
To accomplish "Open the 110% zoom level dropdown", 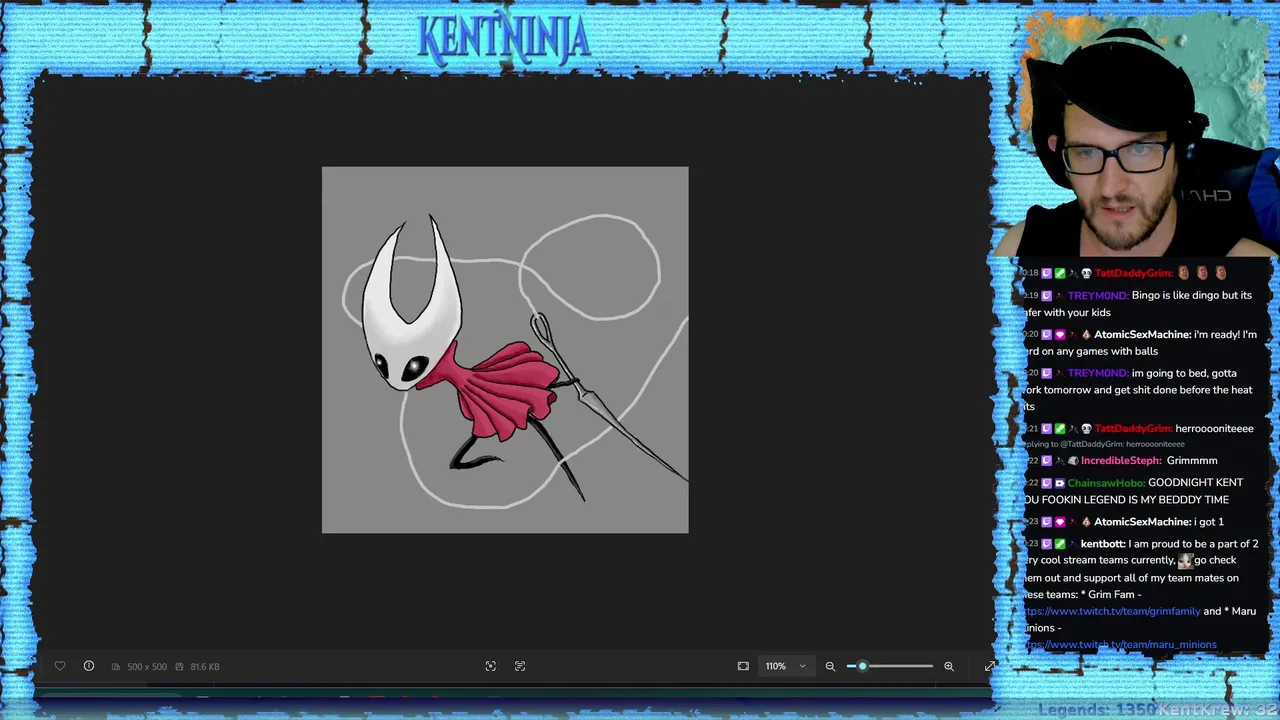I will [786, 666].
